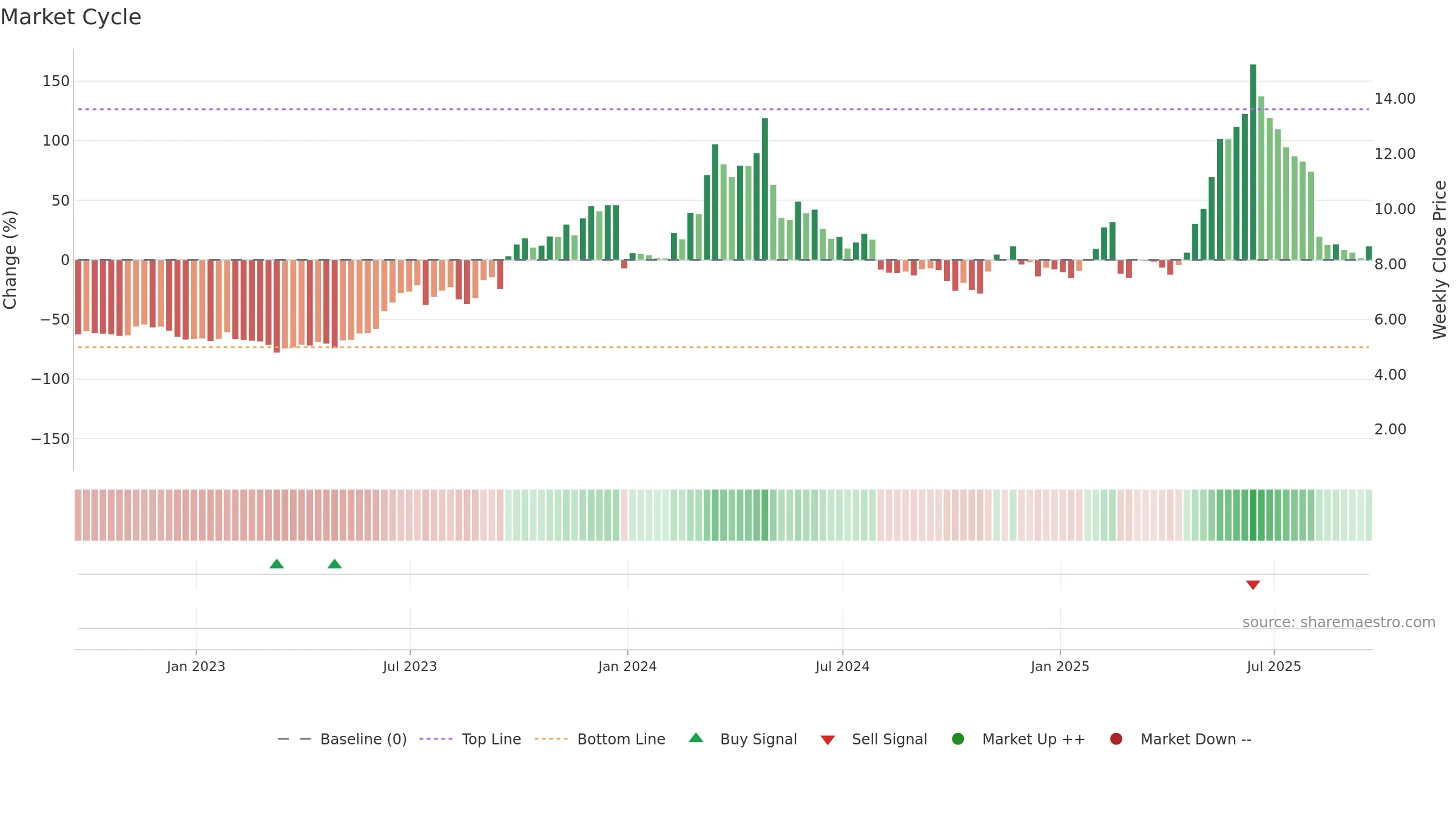Toggle the Top Line legend entry
The width and height of the screenshot is (1456, 819).
click(470, 739)
